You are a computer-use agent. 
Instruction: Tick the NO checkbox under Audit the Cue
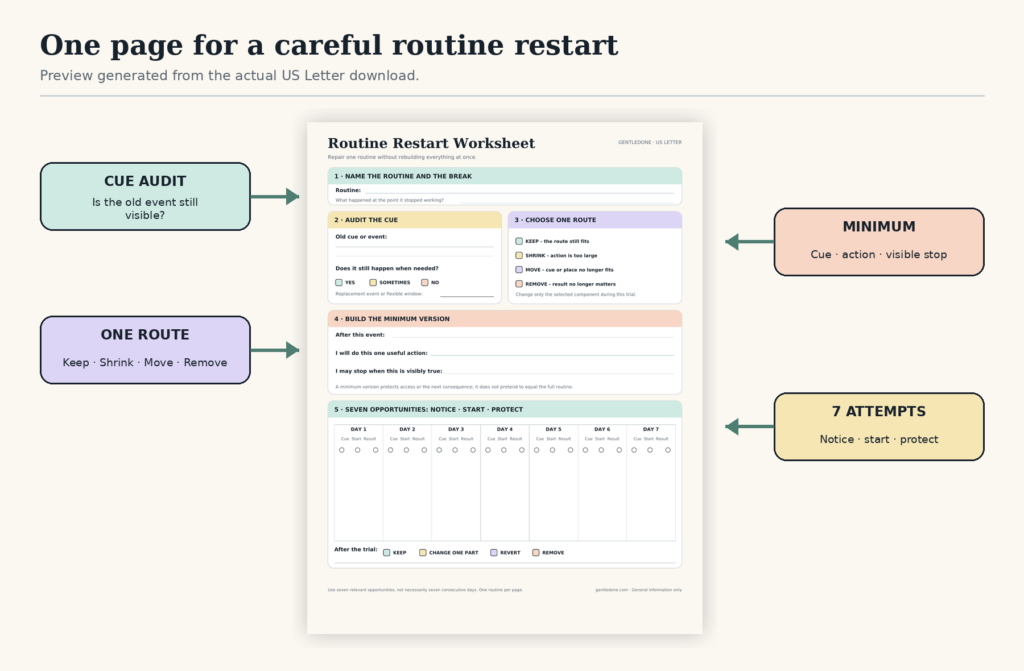(x=424, y=282)
